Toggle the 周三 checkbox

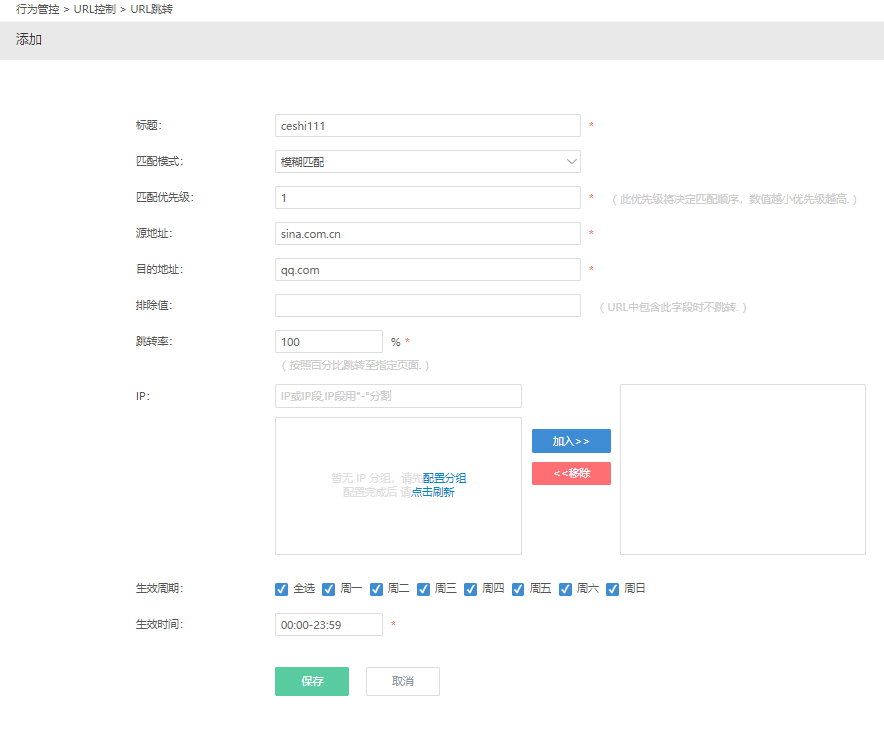[x=424, y=589]
